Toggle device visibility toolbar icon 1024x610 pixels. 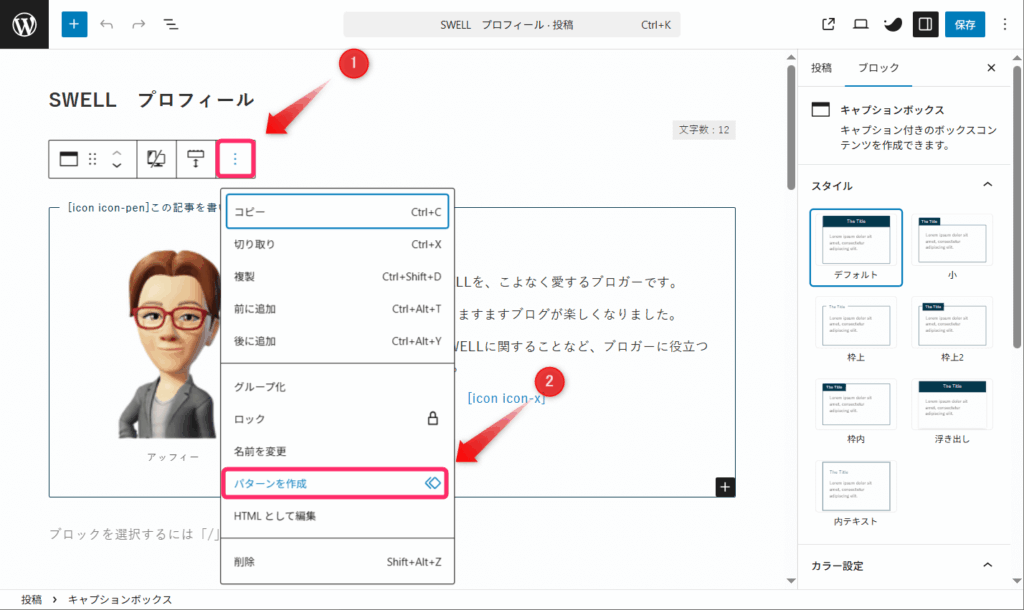pyautogui.click(x=156, y=159)
